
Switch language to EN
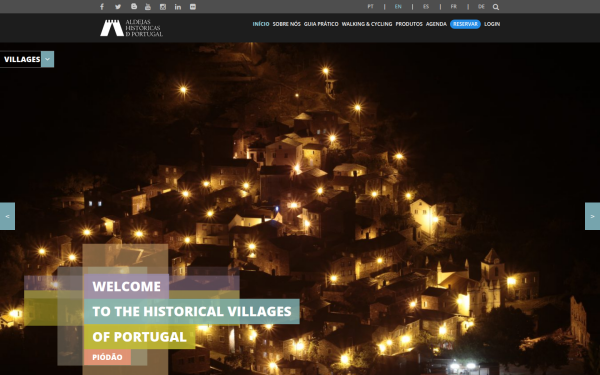pos(398,7)
